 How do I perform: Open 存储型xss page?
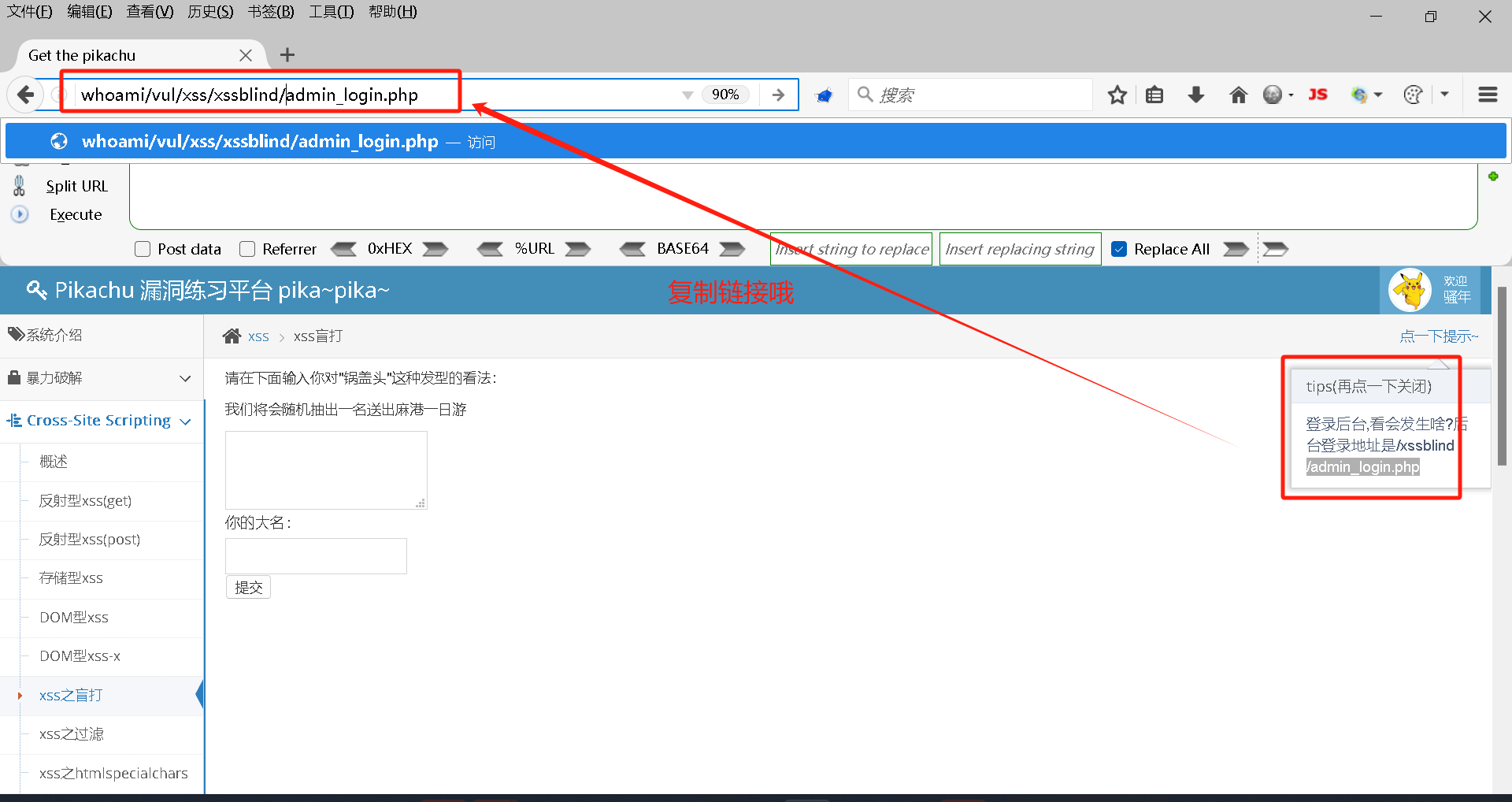(71, 577)
